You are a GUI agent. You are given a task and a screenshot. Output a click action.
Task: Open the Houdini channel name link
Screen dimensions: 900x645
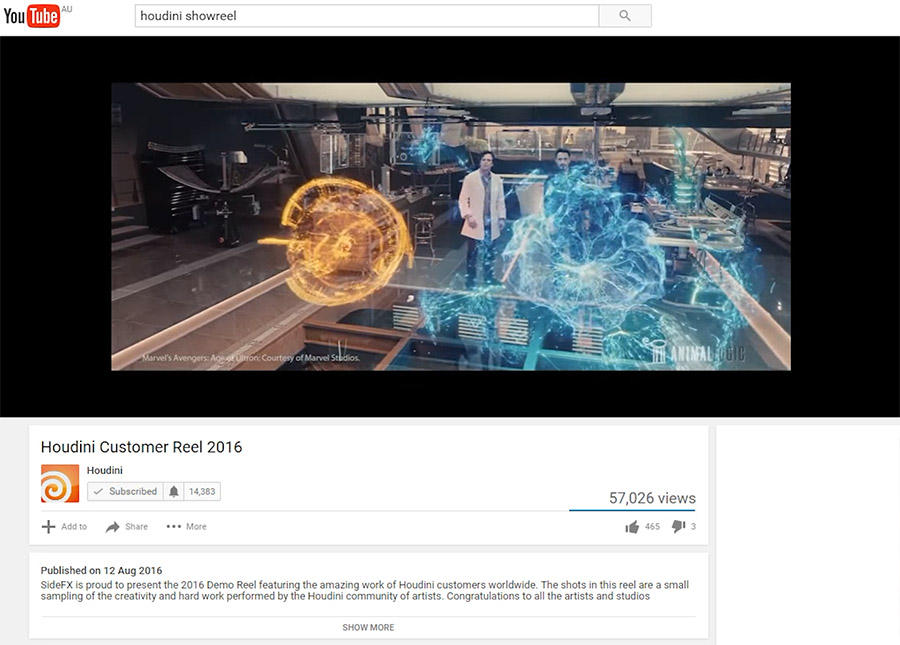[104, 470]
